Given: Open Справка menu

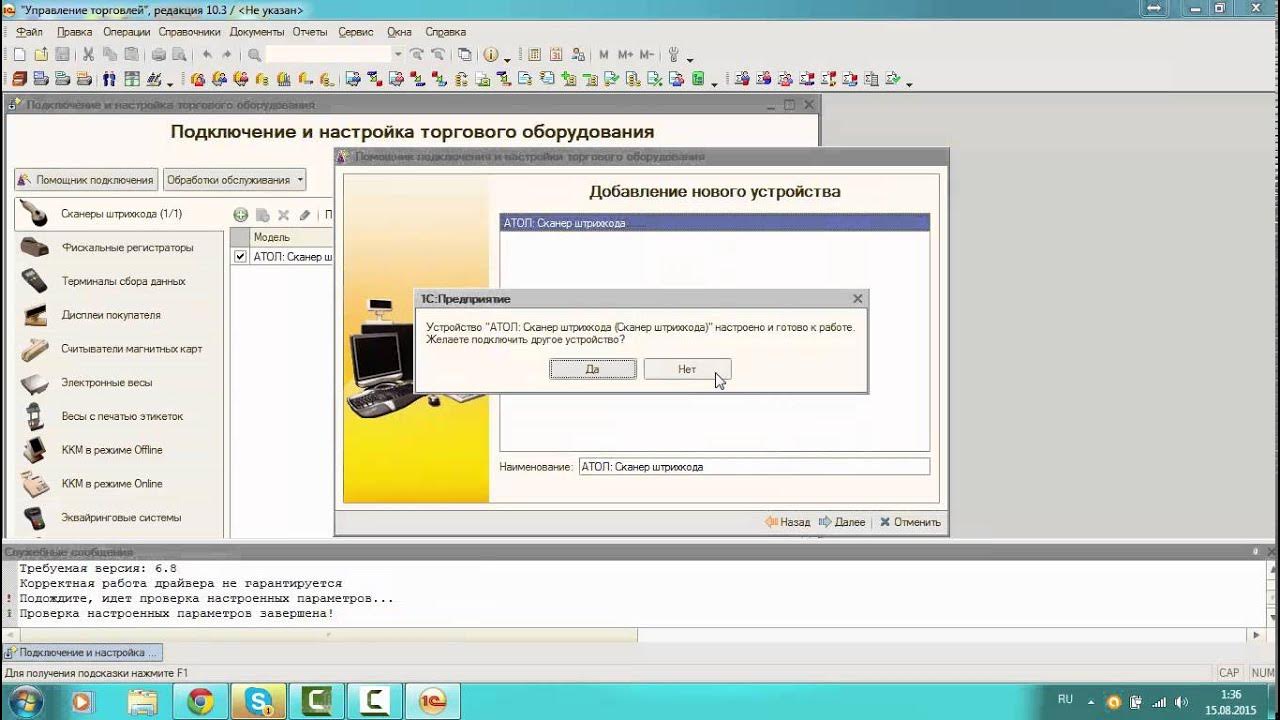Looking at the screenshot, I should tap(445, 32).
